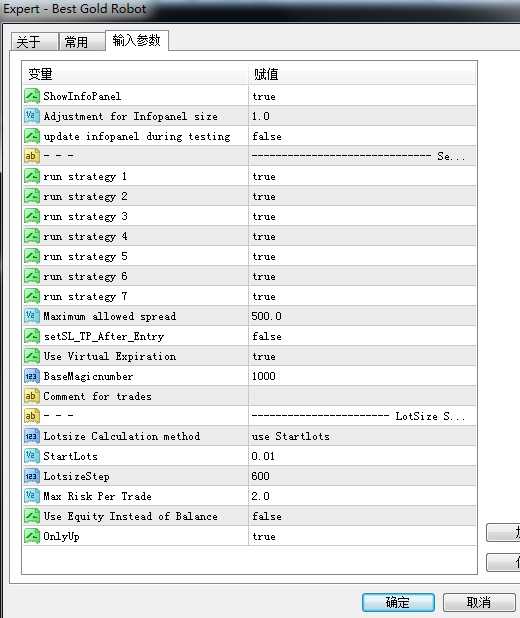Click the Max Risk Per Trade icon
This screenshot has width=520, height=618.
point(32,496)
